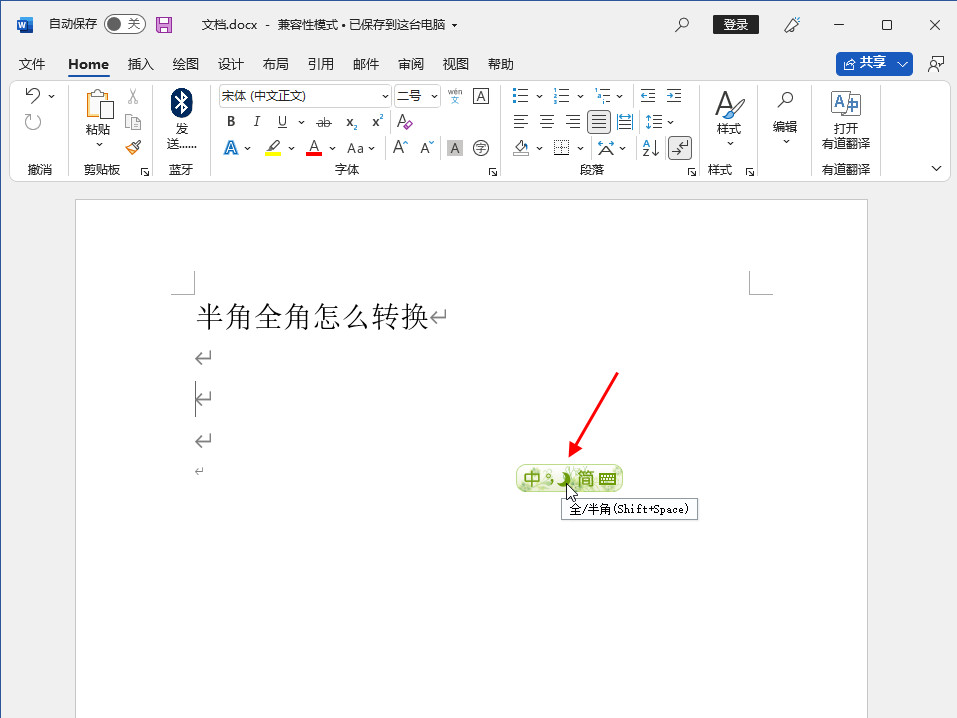Switch to the 插入 tab
Viewport: 957px width, 718px height.
click(140, 64)
